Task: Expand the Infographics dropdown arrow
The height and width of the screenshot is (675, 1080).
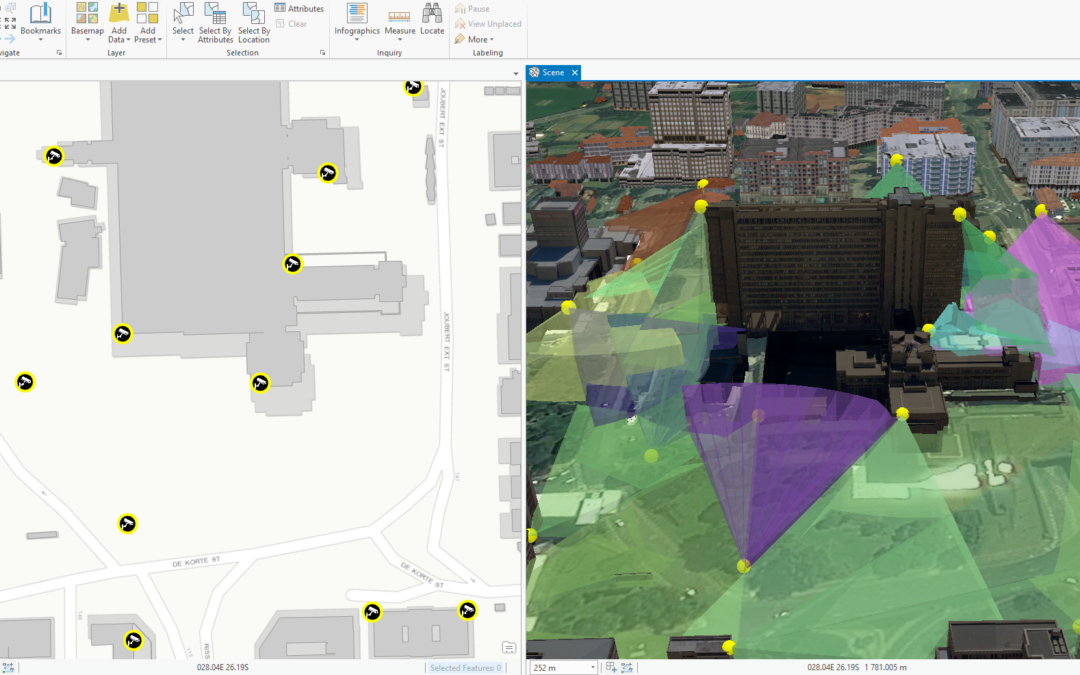Action: [357, 40]
